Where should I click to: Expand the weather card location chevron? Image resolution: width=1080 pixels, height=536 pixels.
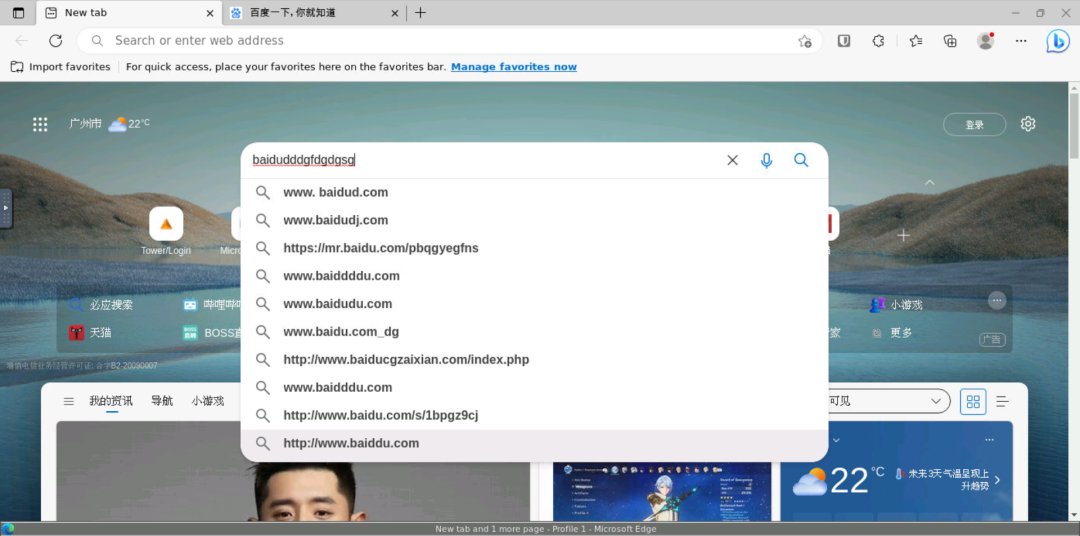coord(836,440)
